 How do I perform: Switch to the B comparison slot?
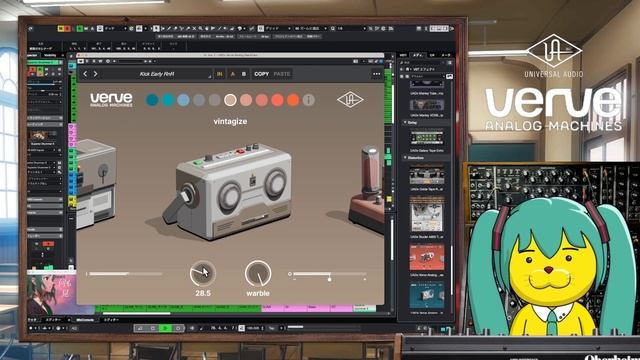click(x=244, y=74)
